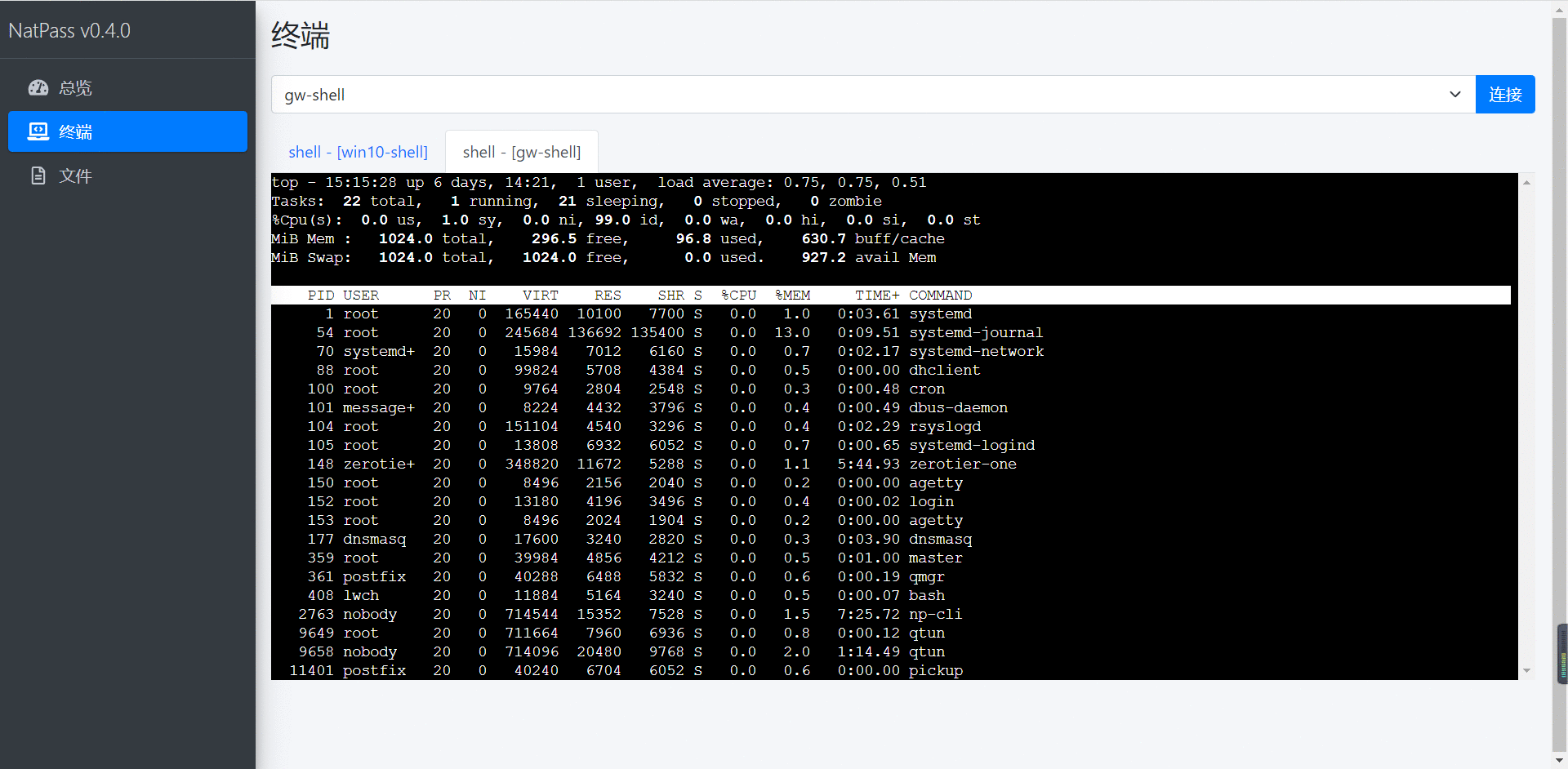Click the zerotier-one process row
The height and width of the screenshot is (769, 1568).
(x=891, y=464)
